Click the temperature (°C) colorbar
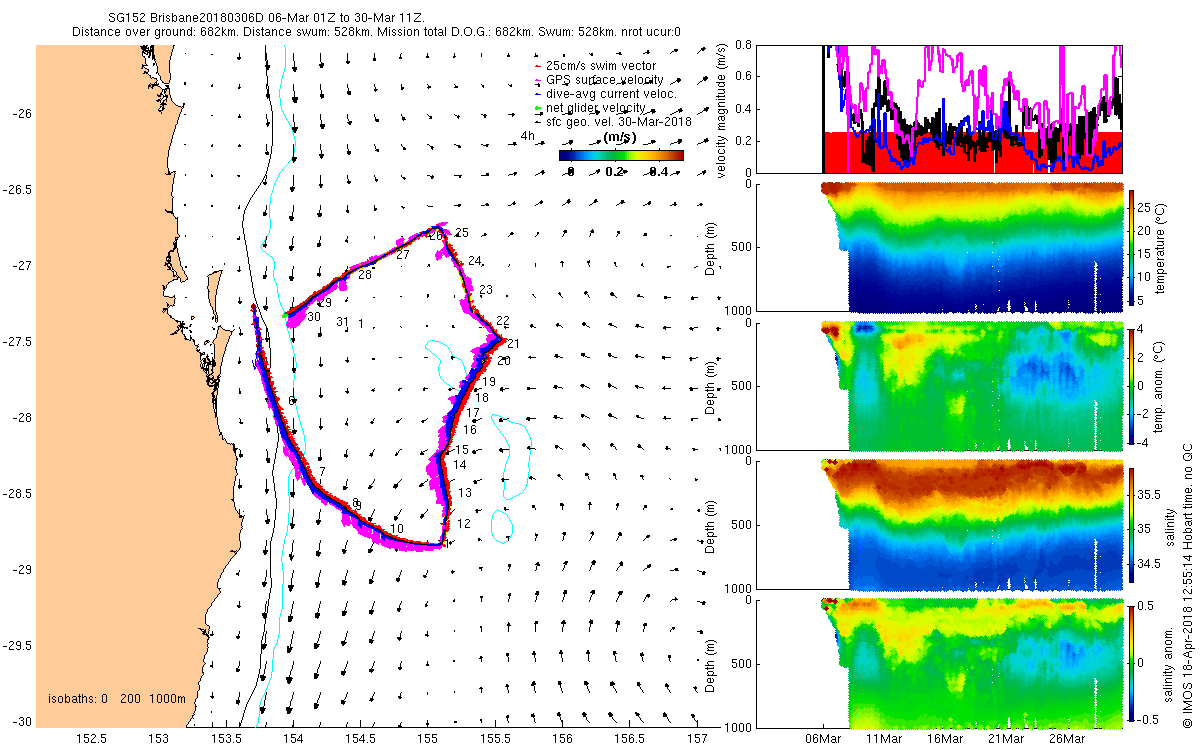The width and height of the screenshot is (1200, 750). pyautogui.click(x=1133, y=247)
